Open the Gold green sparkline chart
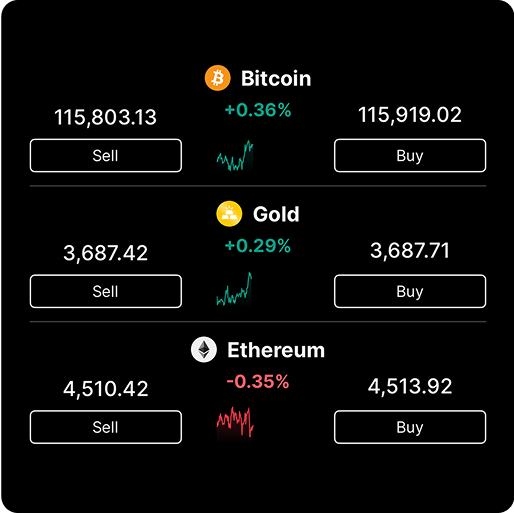This screenshot has height=513, width=514. (234, 289)
